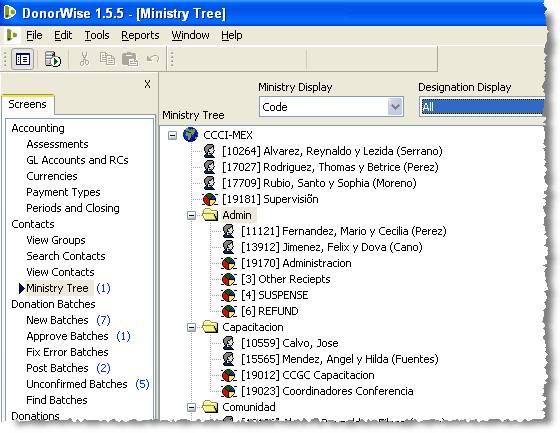Screen dimensions: 560x433
Task: Open the File menu
Action: coord(34,35)
